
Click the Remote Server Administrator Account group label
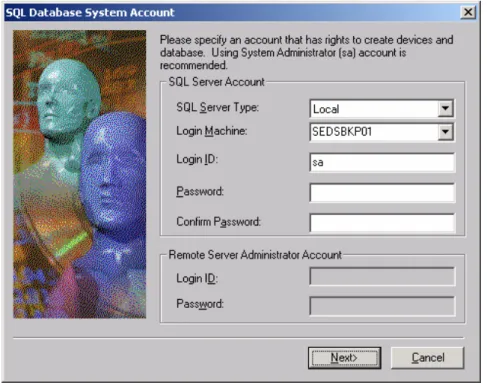(x=255, y=255)
